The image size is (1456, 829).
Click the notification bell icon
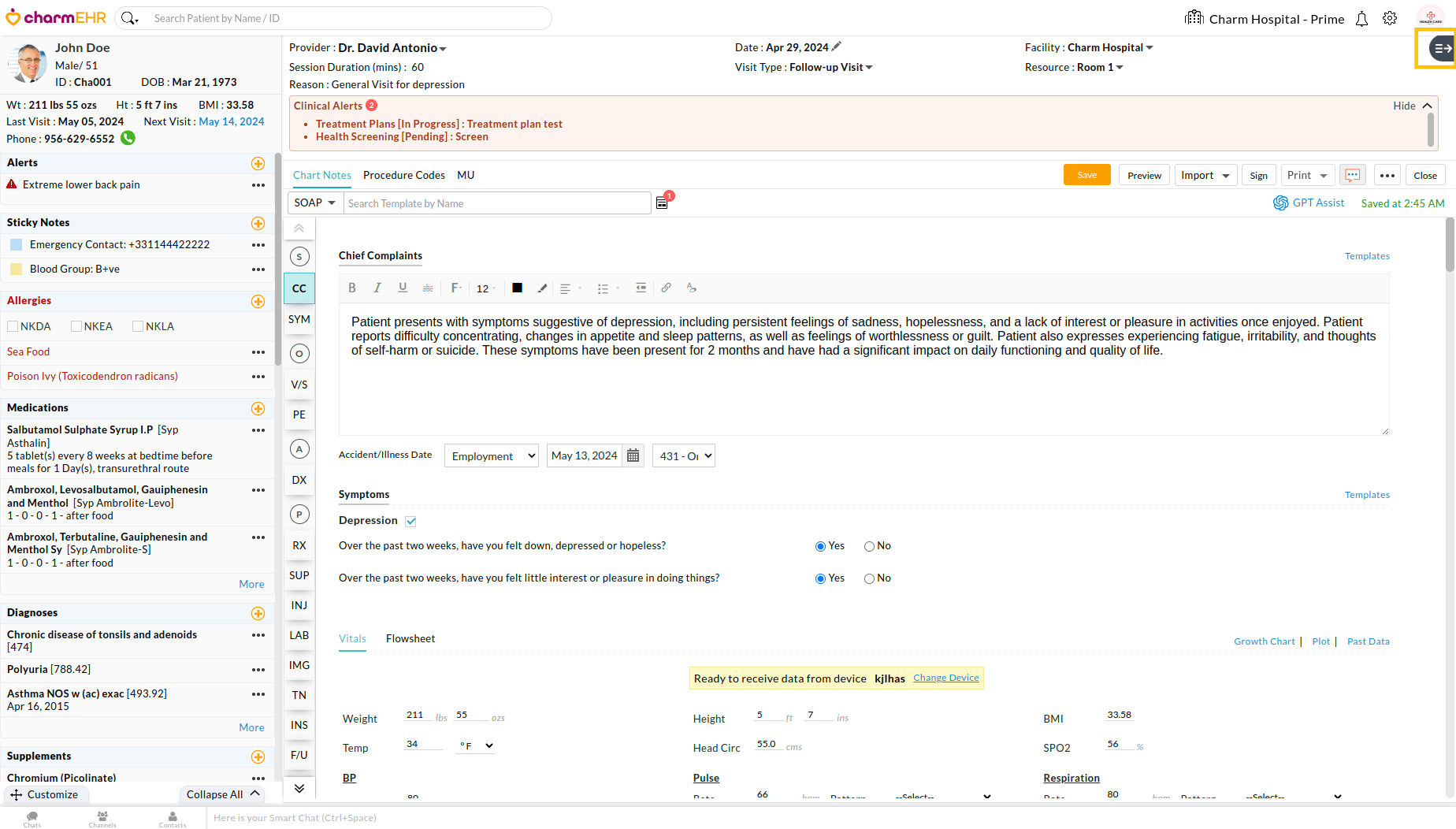tap(1361, 19)
